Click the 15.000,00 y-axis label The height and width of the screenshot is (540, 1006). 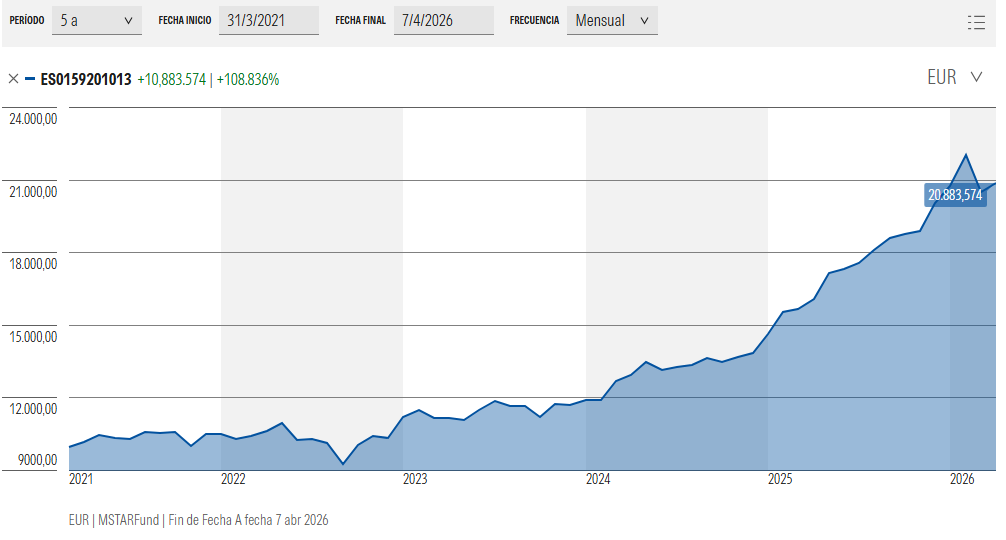coord(33,337)
